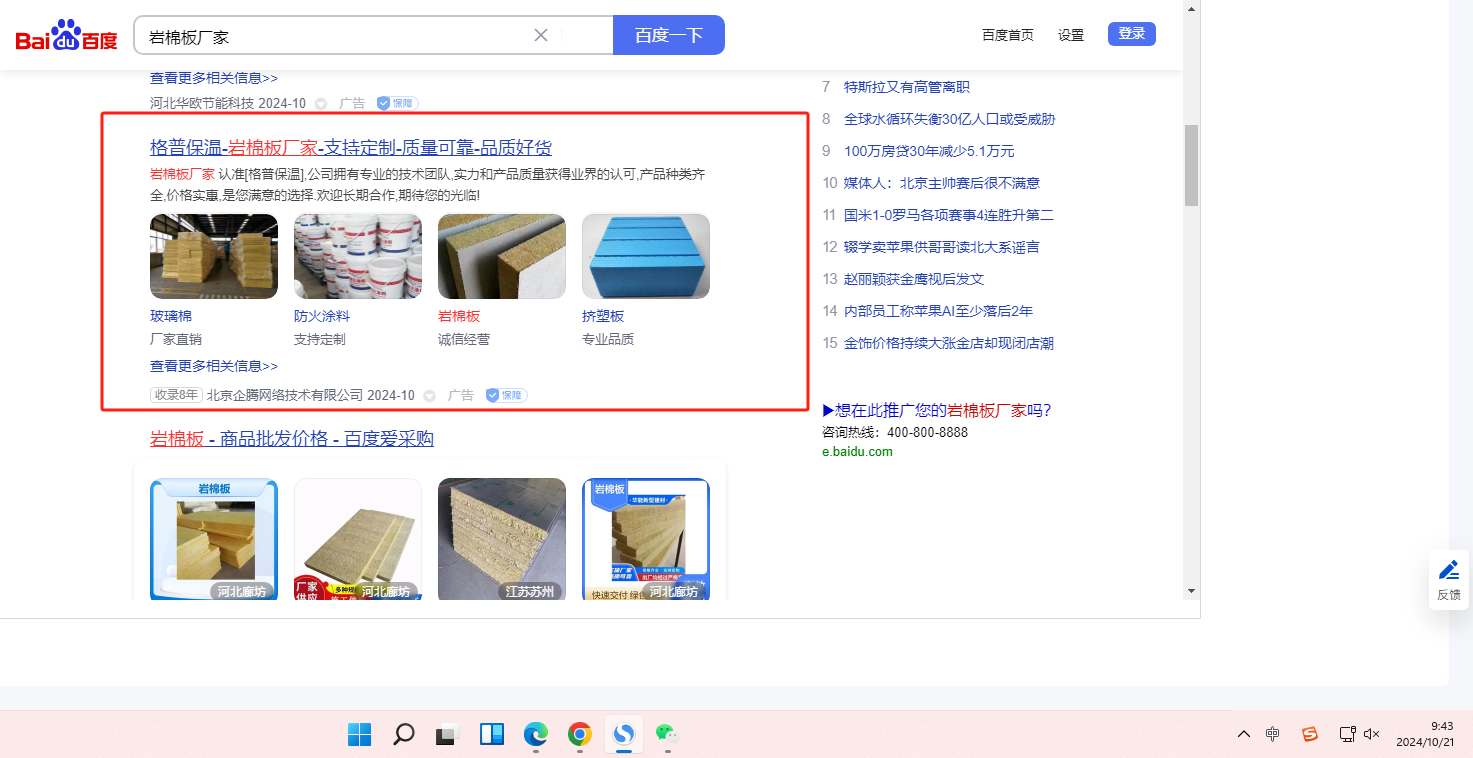Open hot search 全球水循环失衡30亿人口或受威胁
Screen dimensions: 1473x758
click(949, 119)
